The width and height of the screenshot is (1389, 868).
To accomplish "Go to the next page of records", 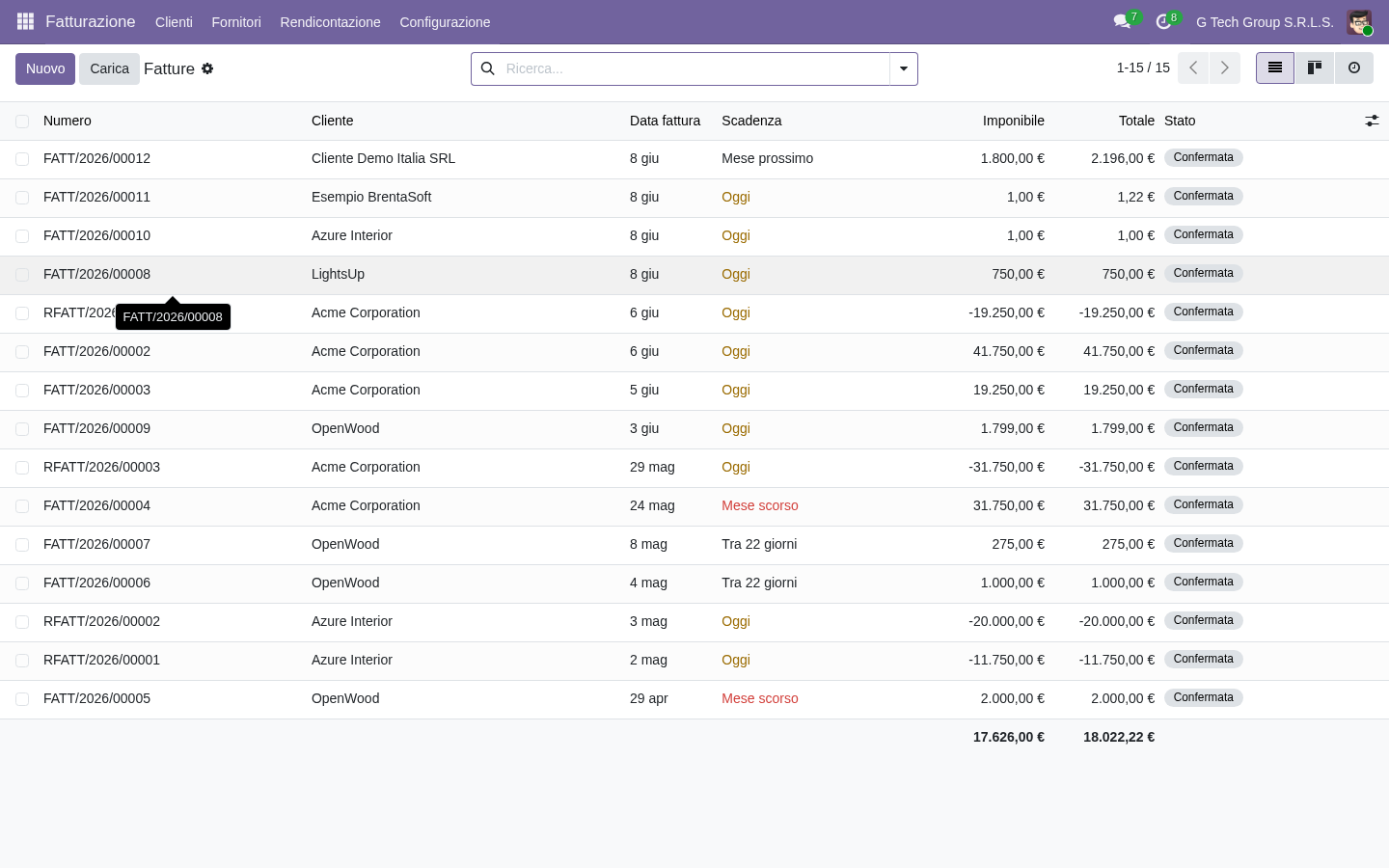I will coord(1225,68).
